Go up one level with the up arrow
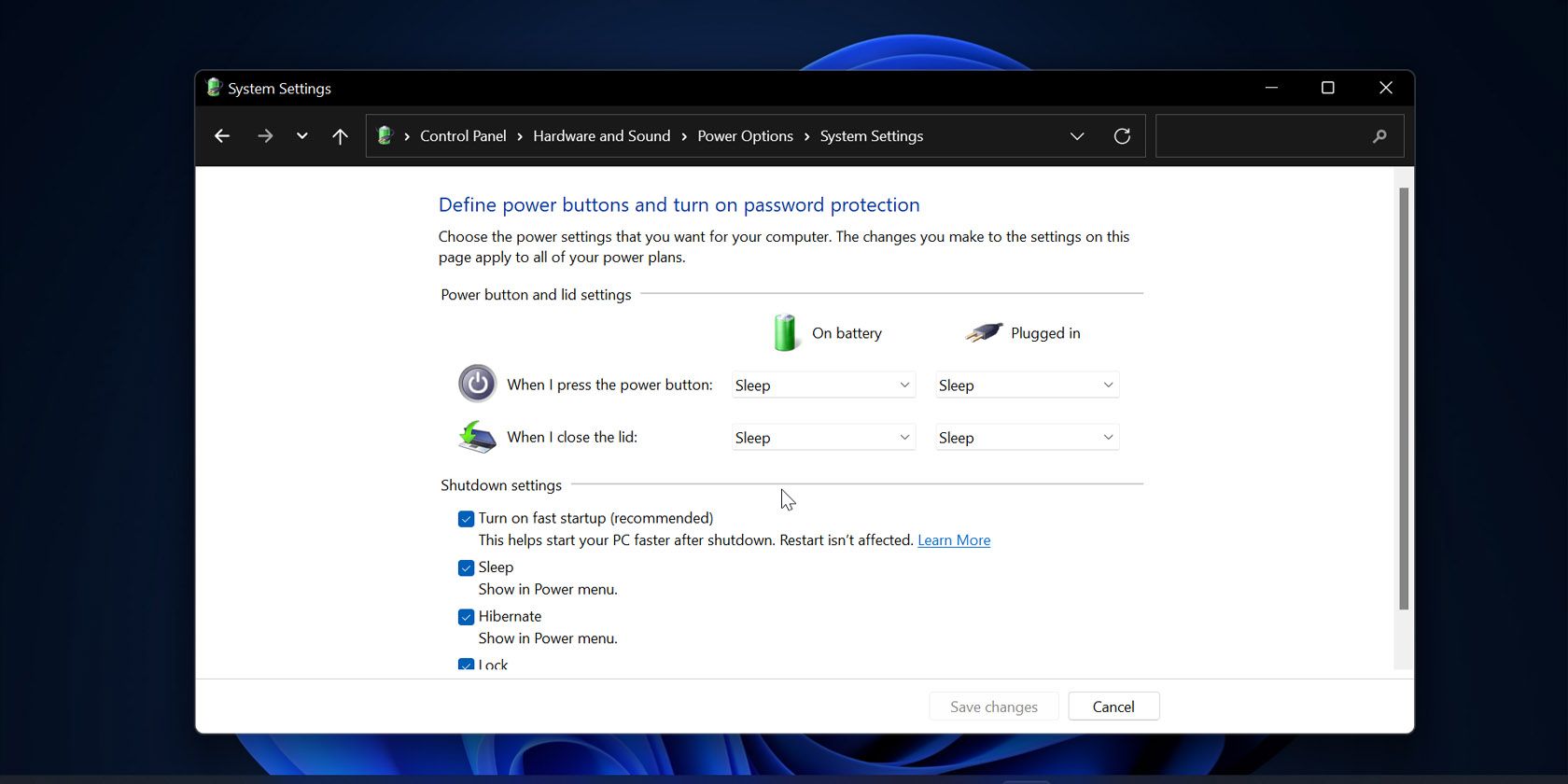 pos(340,136)
